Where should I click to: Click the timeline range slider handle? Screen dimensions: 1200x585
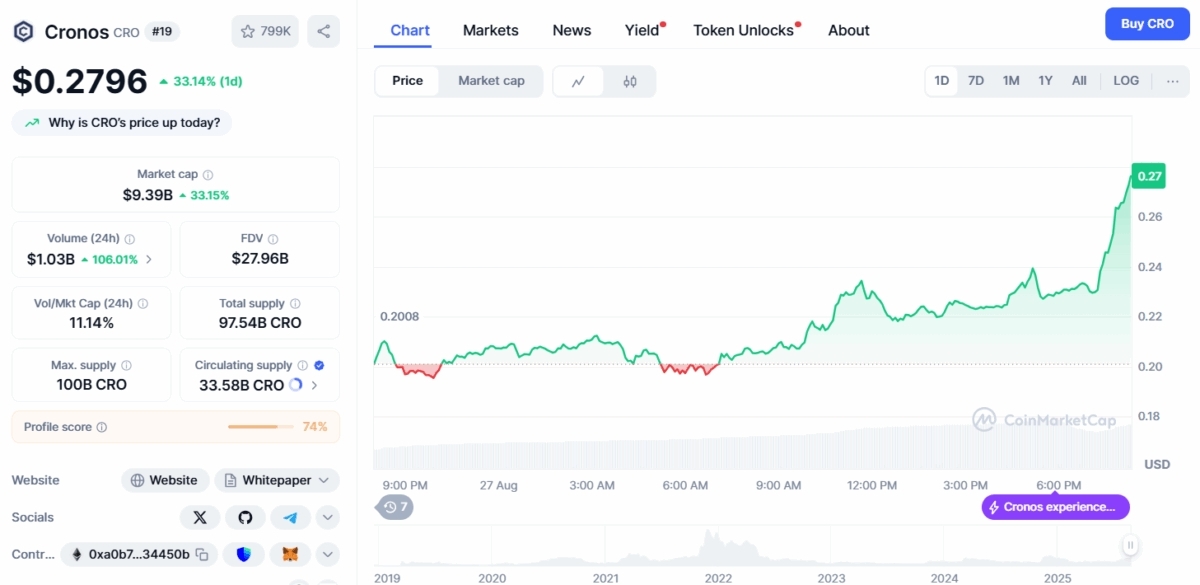tap(1130, 545)
